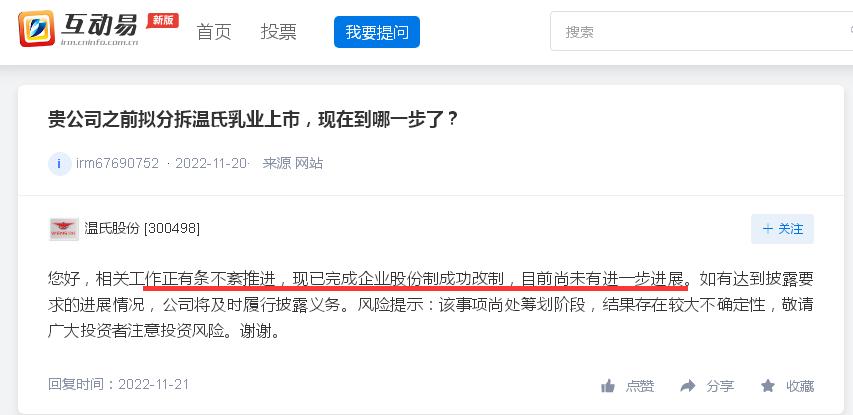Screen dimensions: 853x415
Task: Go to the 首页 tab
Action: click(214, 32)
